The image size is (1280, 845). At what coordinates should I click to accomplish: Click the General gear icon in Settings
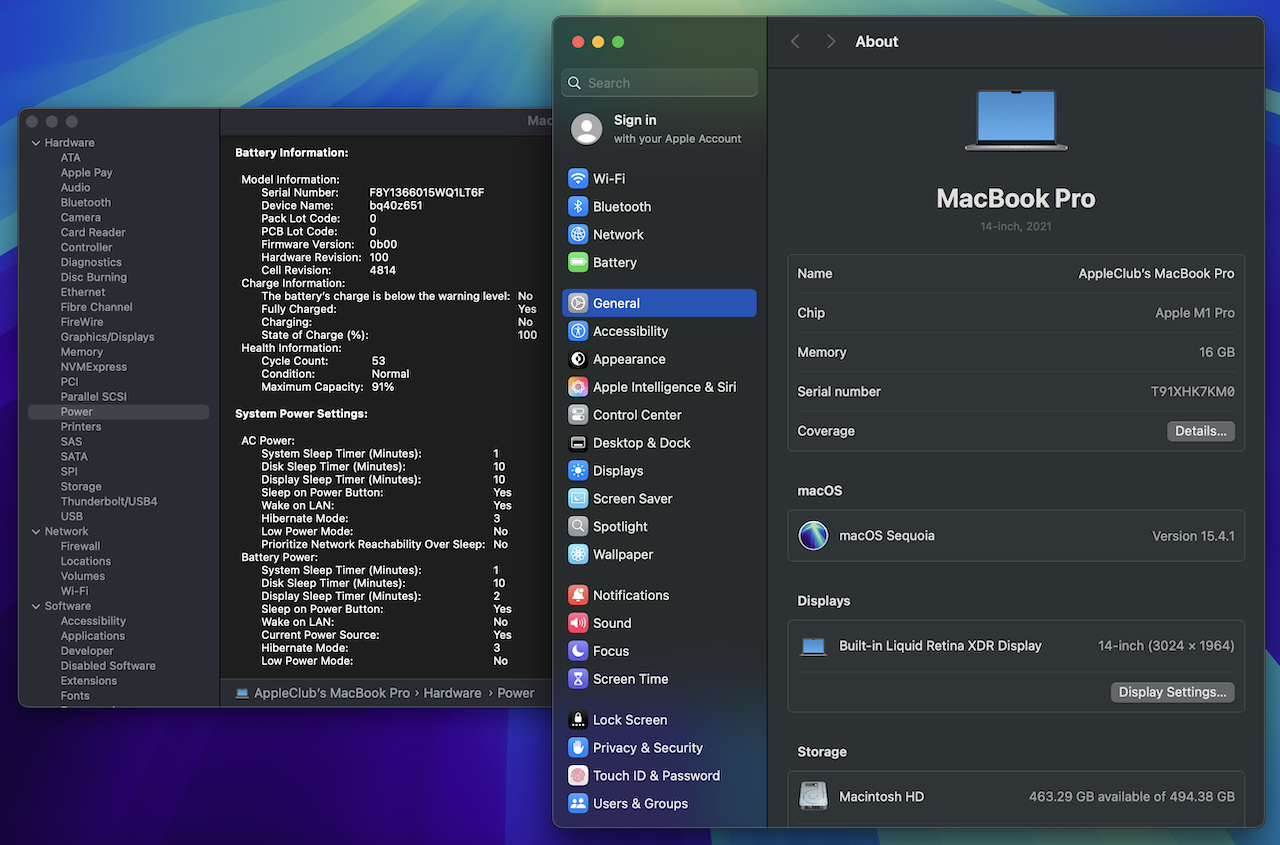pos(578,303)
